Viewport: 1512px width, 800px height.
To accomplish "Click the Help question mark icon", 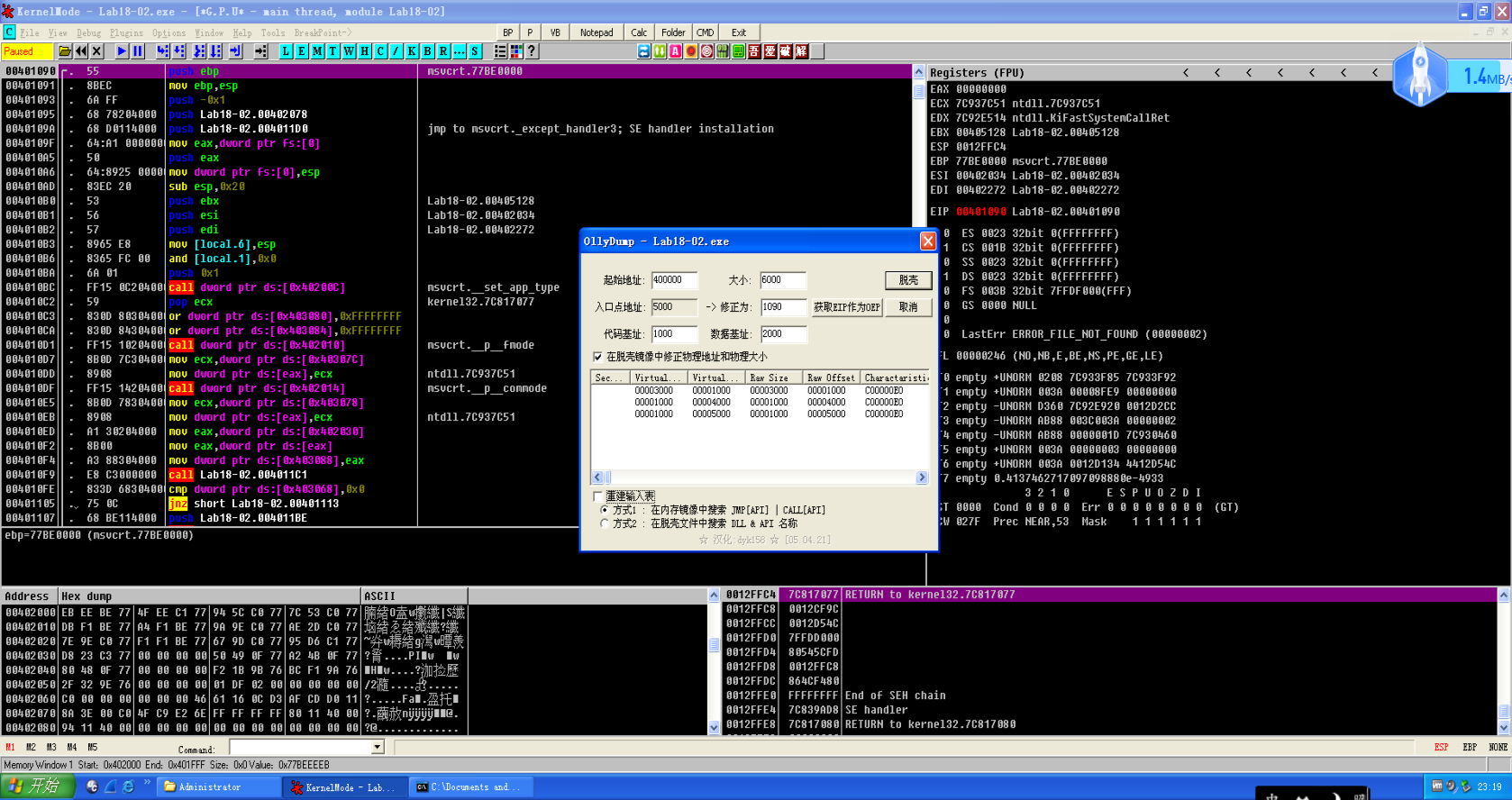I will [x=532, y=51].
